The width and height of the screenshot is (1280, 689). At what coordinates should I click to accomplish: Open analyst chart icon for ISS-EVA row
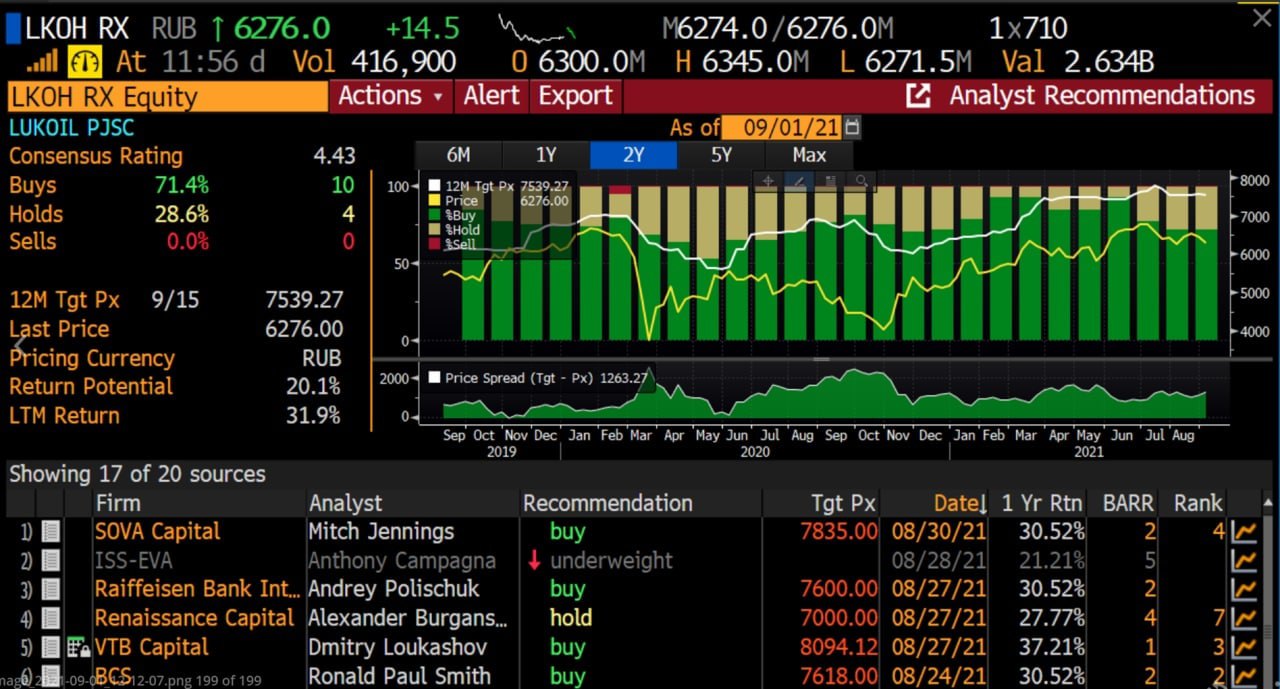point(1245,561)
